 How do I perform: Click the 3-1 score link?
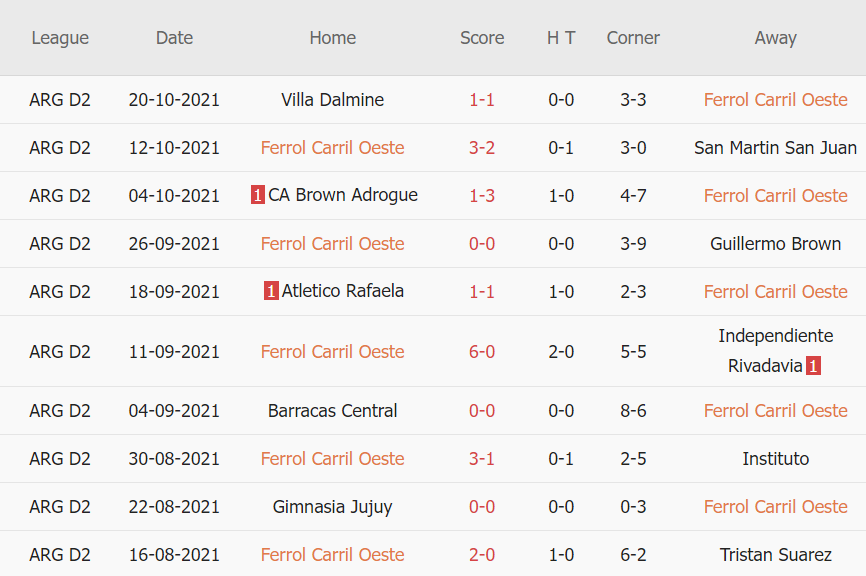tap(482, 459)
